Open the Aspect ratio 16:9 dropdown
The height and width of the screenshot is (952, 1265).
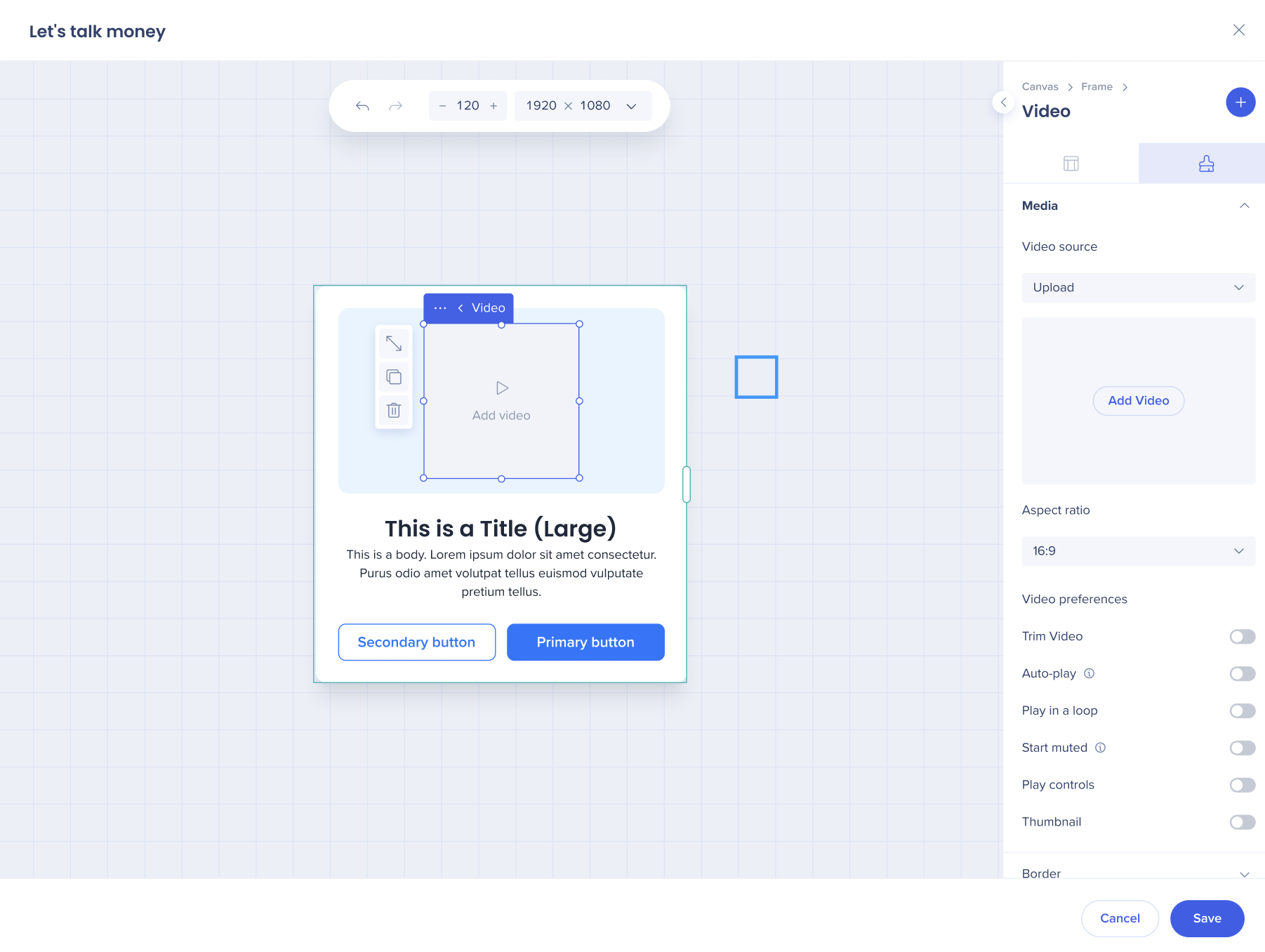1138,551
